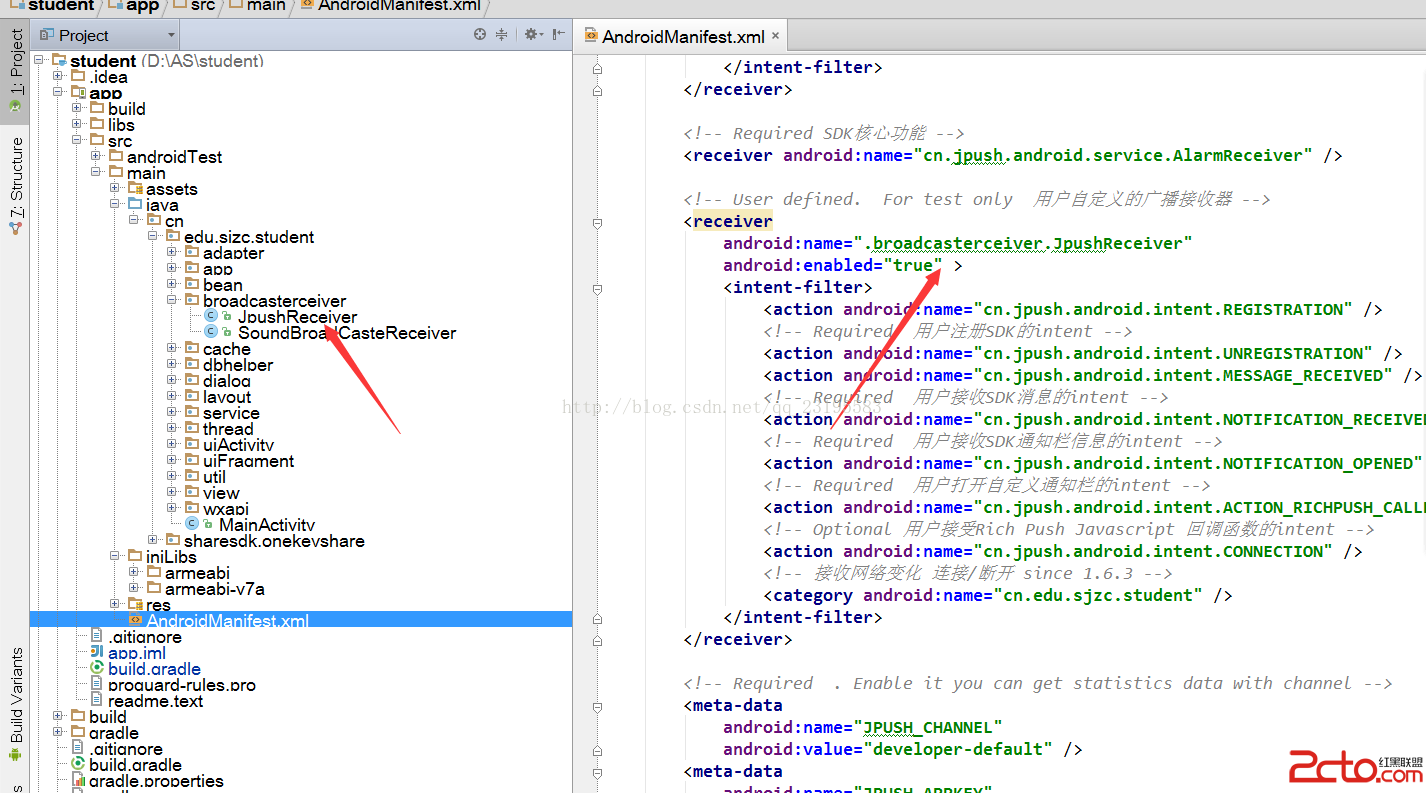Expand the adapter package node
1426x793 pixels.
point(172,253)
